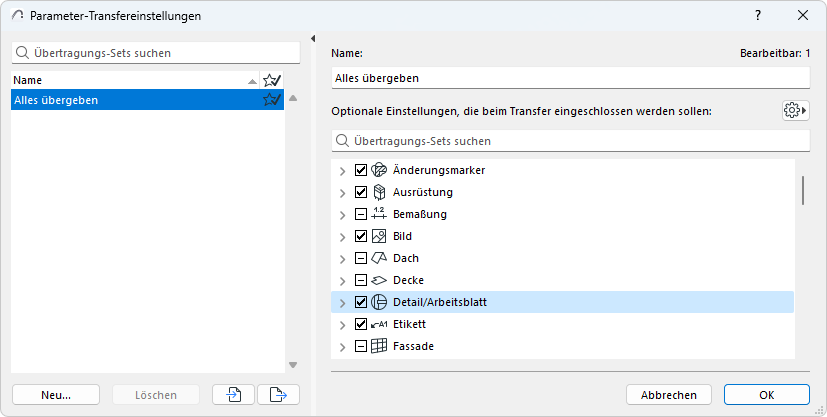Screen dimensions: 827x417
Task: Toggle the Decke checkbox
Action: point(361,280)
